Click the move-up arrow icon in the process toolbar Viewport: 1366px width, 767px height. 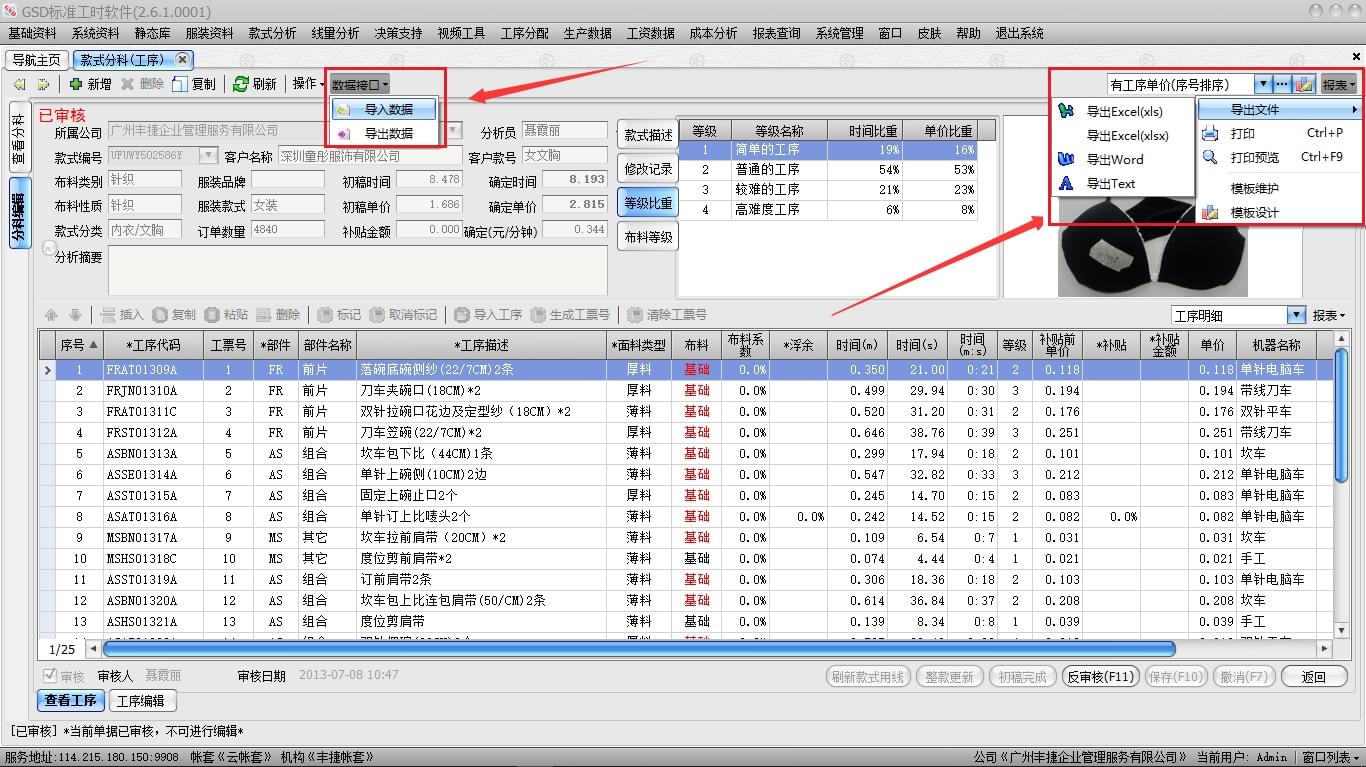click(51, 315)
